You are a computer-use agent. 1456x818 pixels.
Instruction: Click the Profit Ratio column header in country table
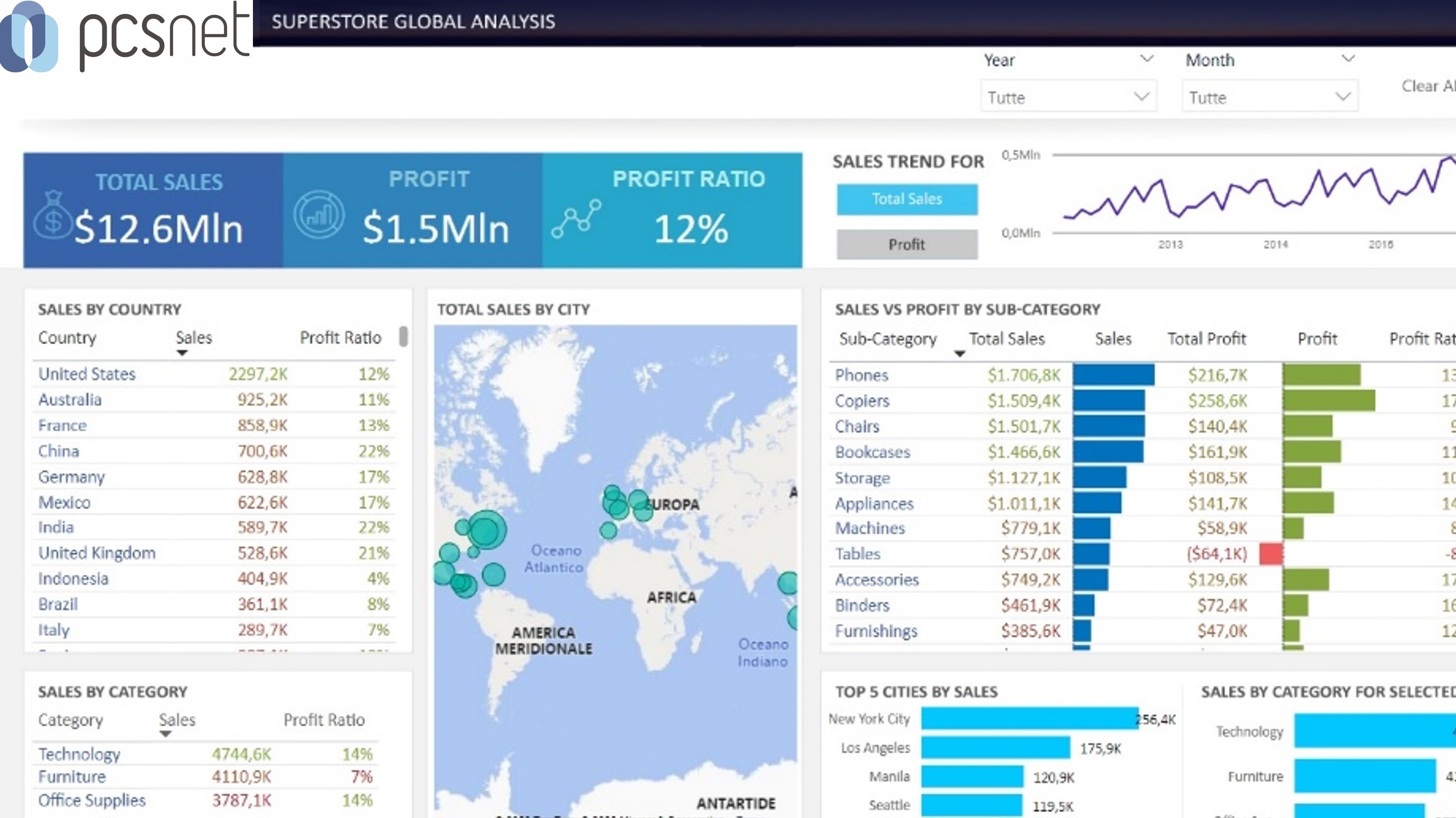click(340, 338)
